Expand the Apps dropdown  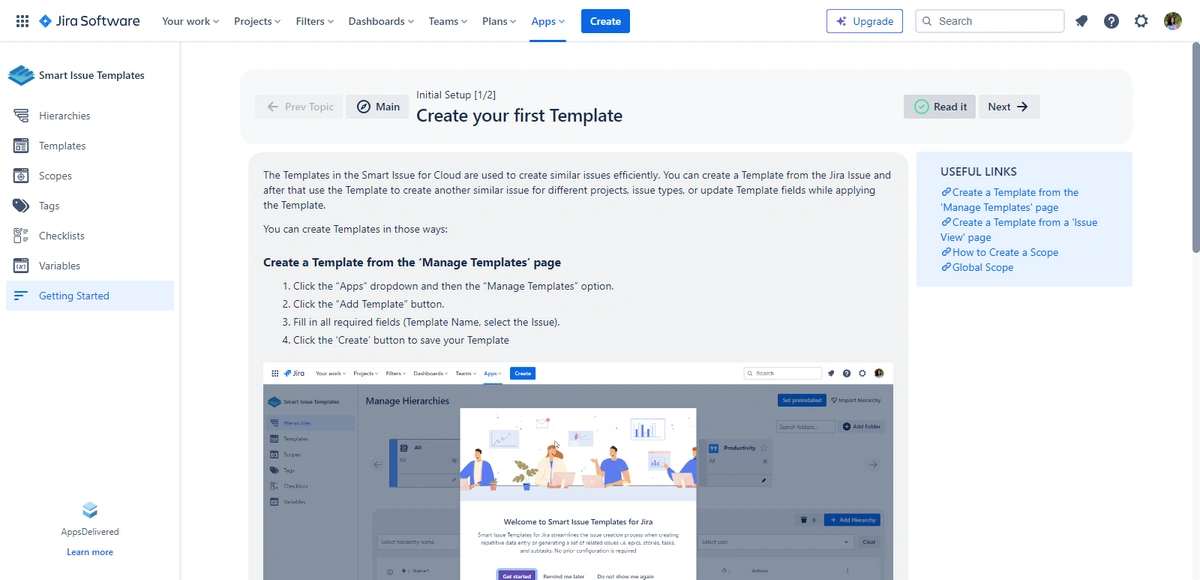548,21
